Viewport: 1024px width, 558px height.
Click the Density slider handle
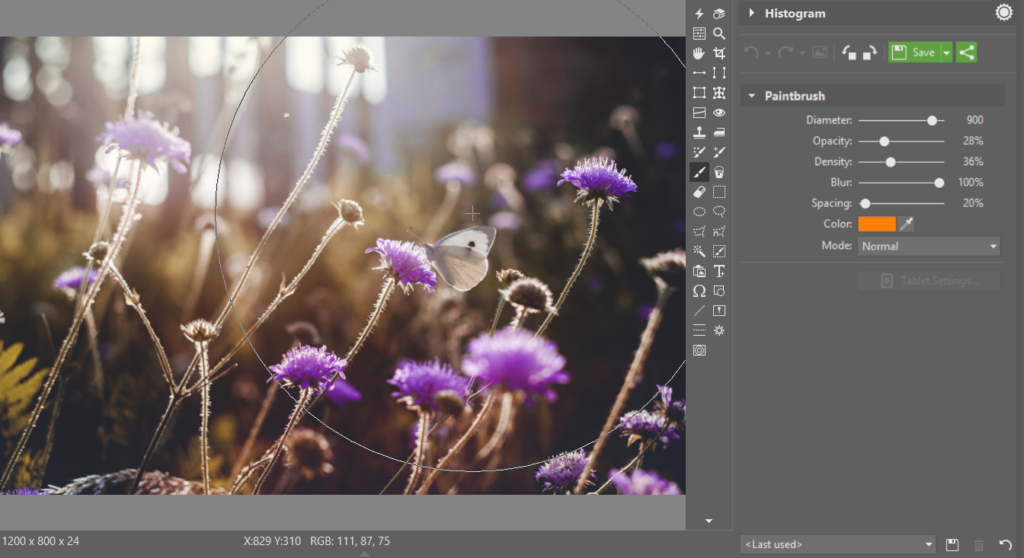click(x=890, y=162)
